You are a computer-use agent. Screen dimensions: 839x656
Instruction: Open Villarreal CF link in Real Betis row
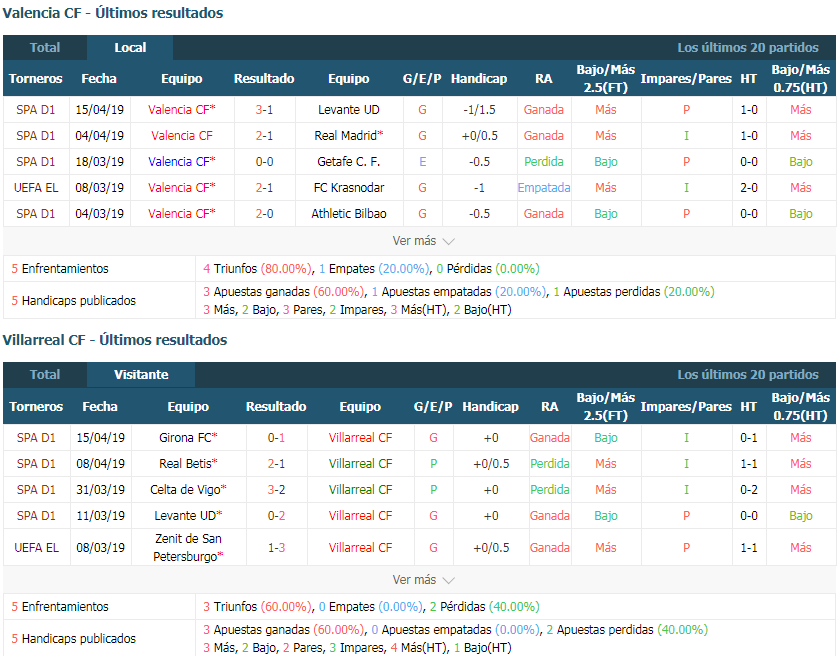[x=360, y=463]
